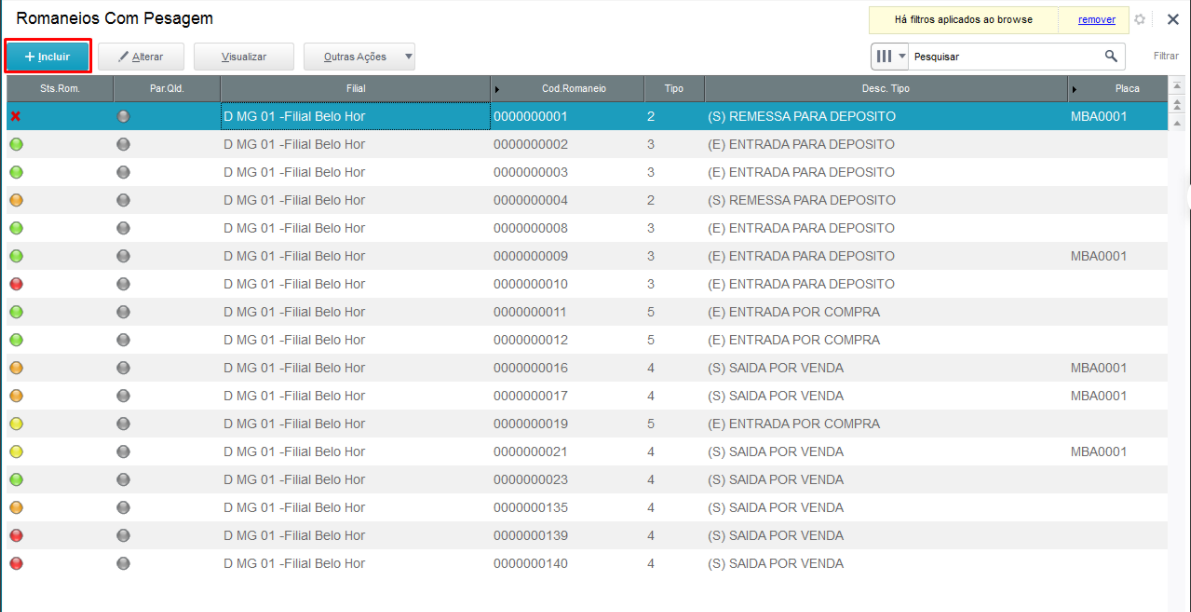1191x612 pixels.
Task: Open the Outras Ações menu
Action: [x=359, y=56]
